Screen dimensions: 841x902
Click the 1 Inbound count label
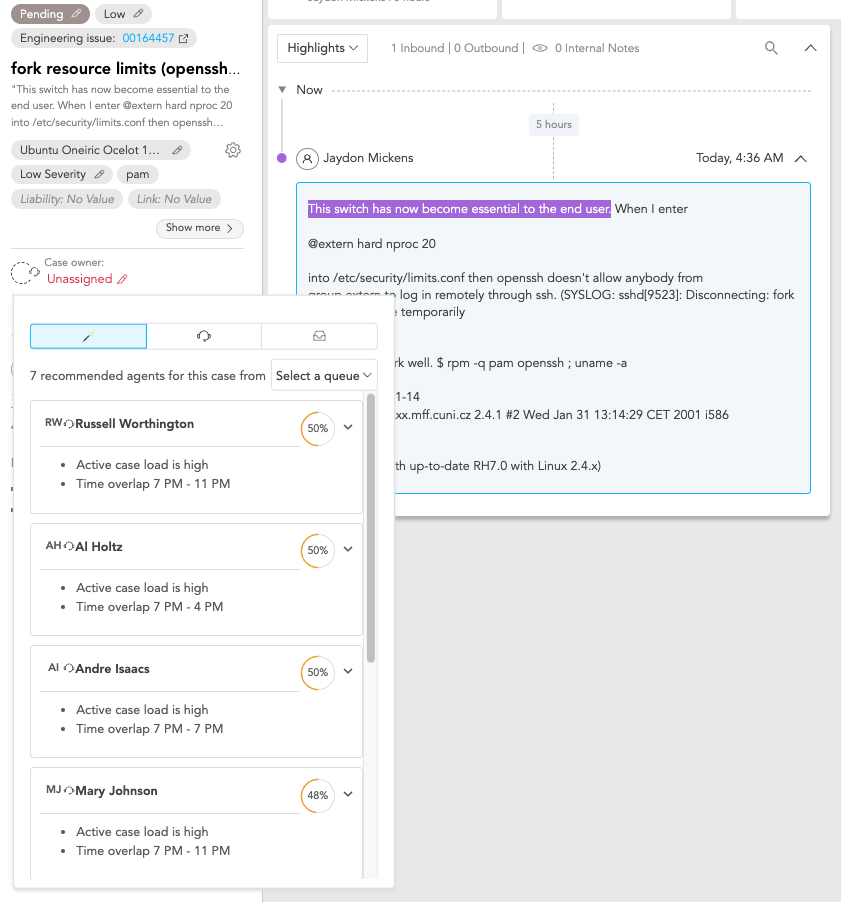point(418,48)
